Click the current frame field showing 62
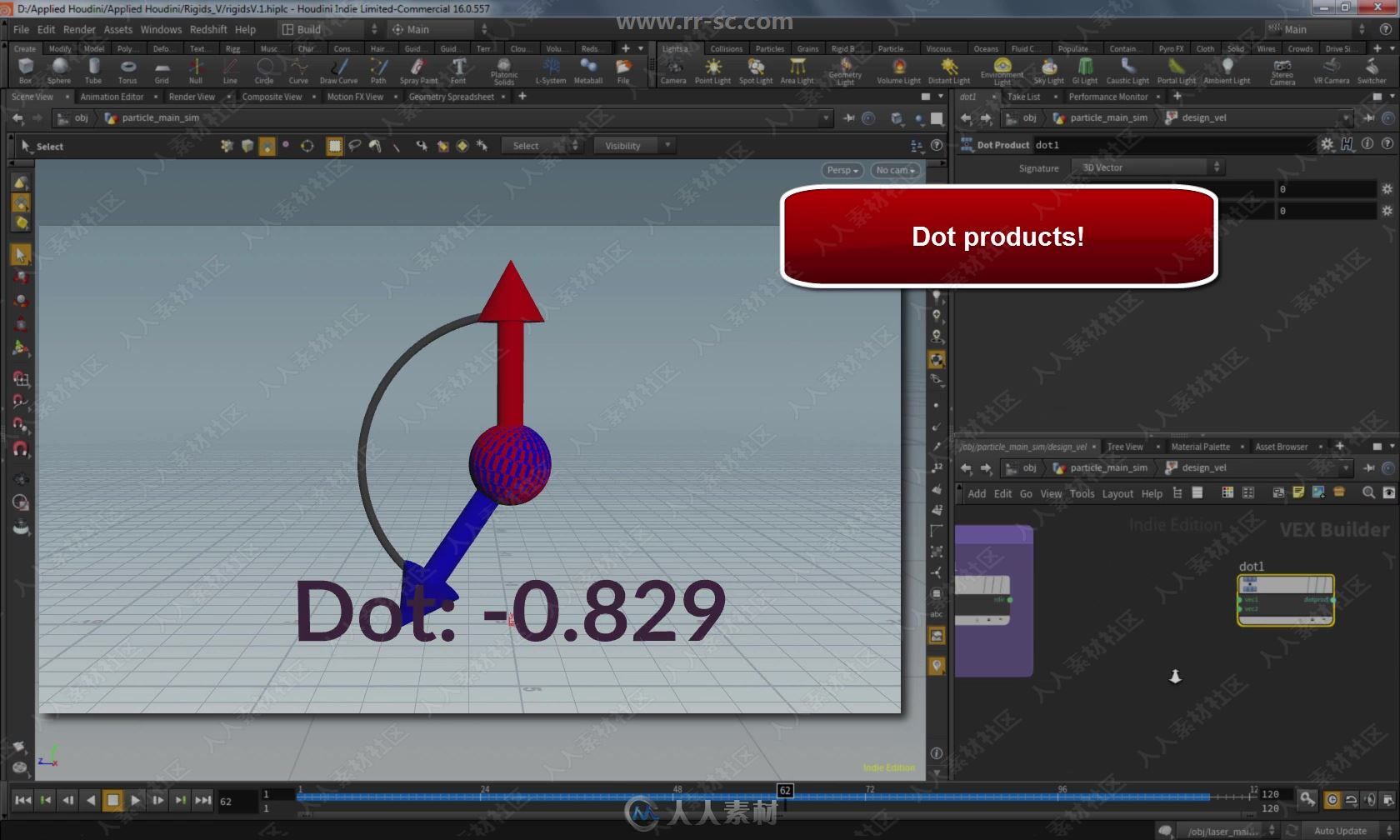The height and width of the screenshot is (840, 1400). pyautogui.click(x=237, y=801)
